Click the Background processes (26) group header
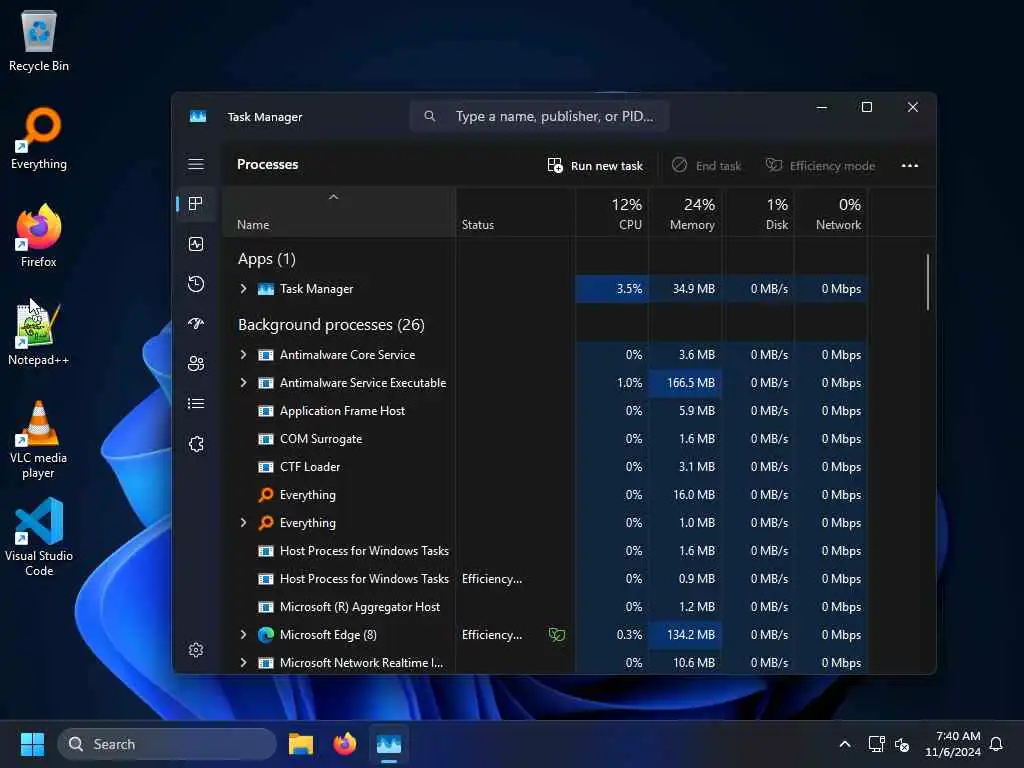 pos(331,325)
